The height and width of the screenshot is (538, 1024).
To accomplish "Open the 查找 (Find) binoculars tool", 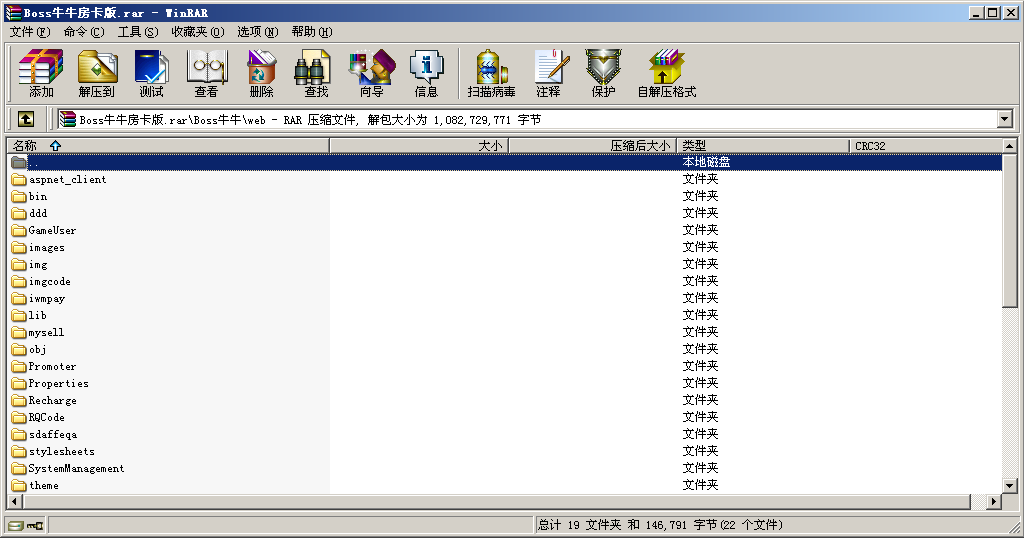I will [x=316, y=74].
